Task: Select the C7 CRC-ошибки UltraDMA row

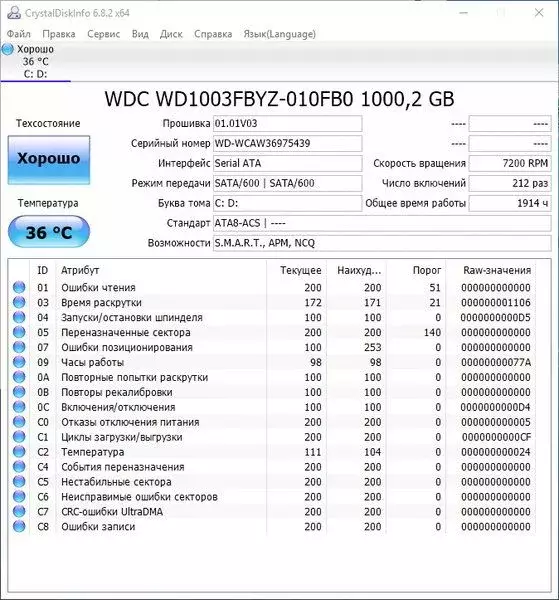Action: [272, 512]
